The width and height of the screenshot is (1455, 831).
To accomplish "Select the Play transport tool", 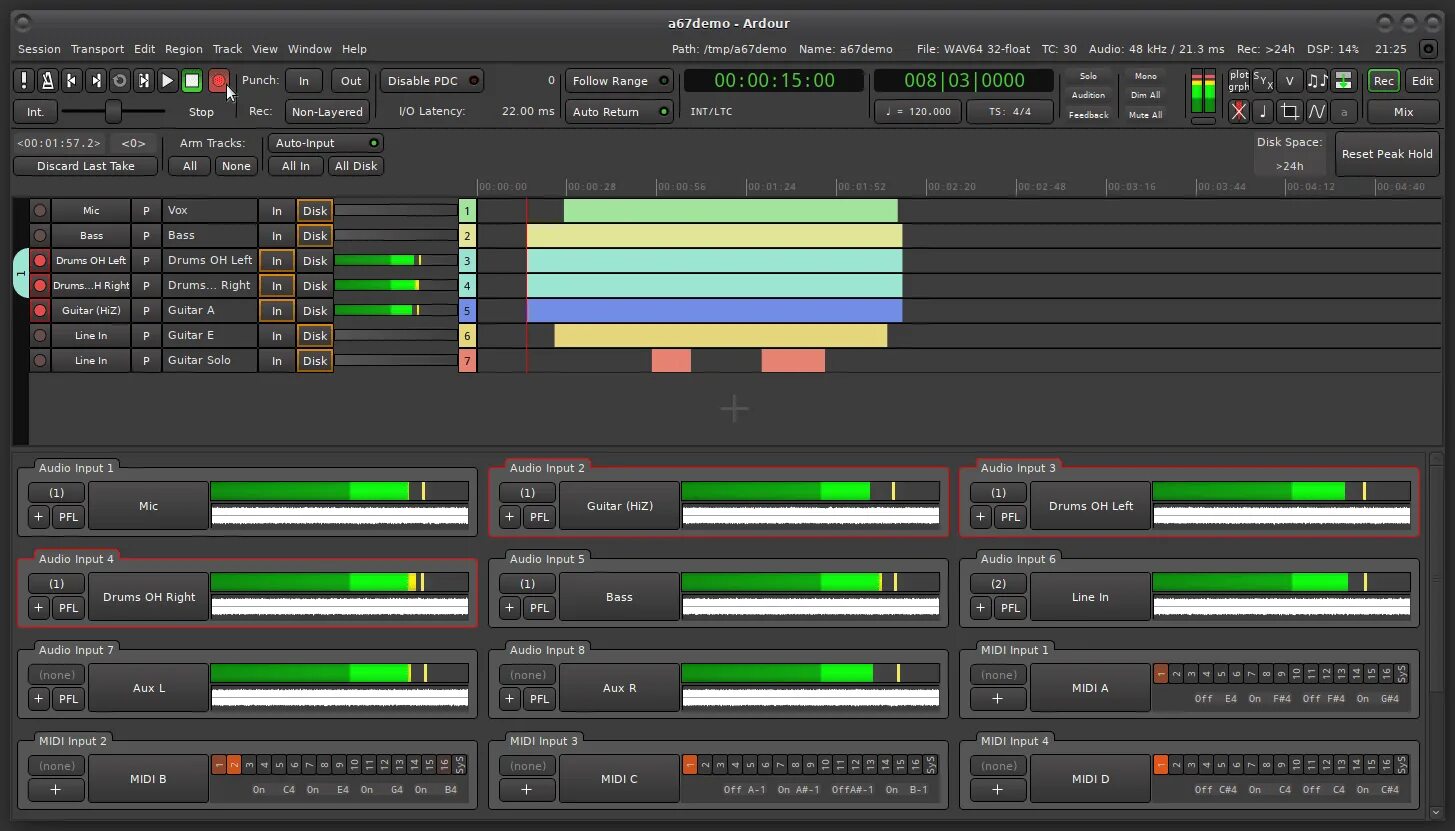I will (167, 80).
